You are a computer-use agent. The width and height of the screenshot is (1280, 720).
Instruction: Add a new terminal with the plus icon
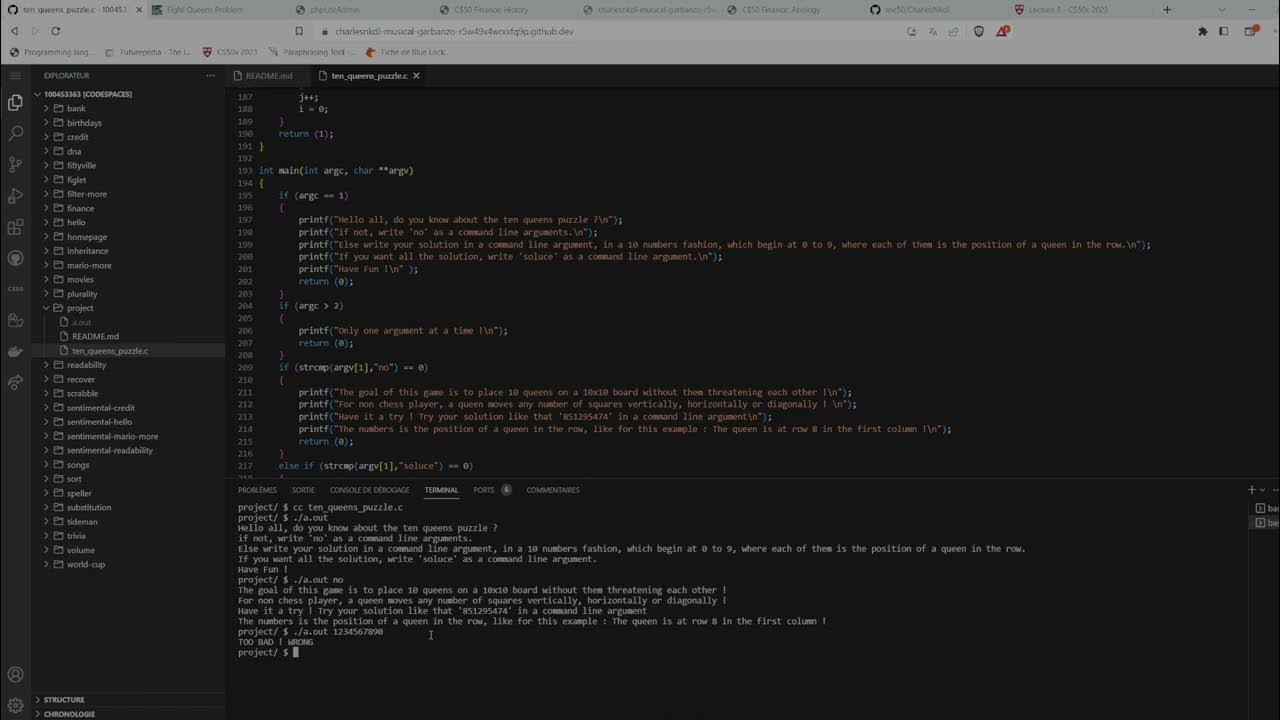coord(1251,490)
